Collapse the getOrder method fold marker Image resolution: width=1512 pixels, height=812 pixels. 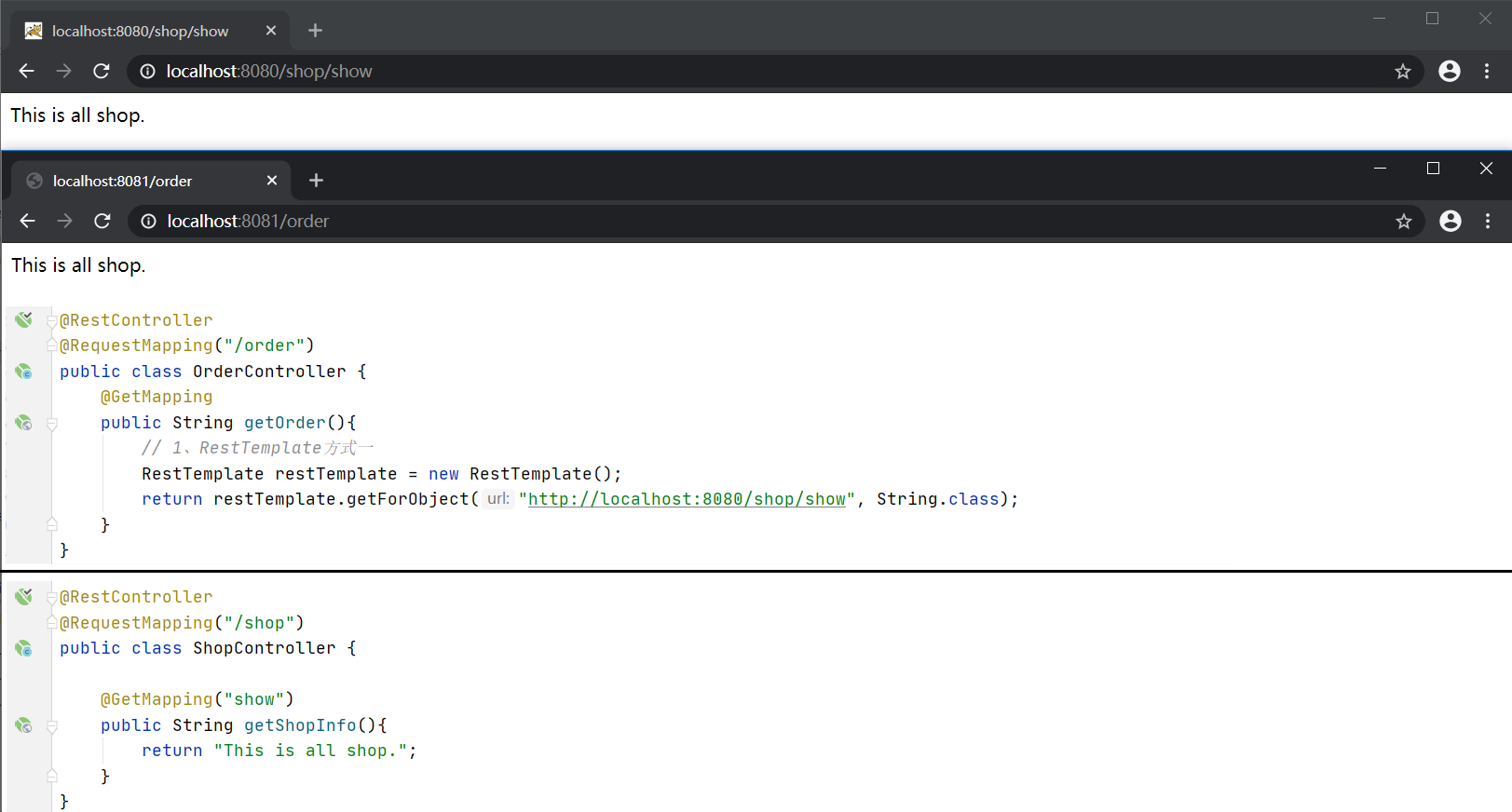(x=52, y=424)
